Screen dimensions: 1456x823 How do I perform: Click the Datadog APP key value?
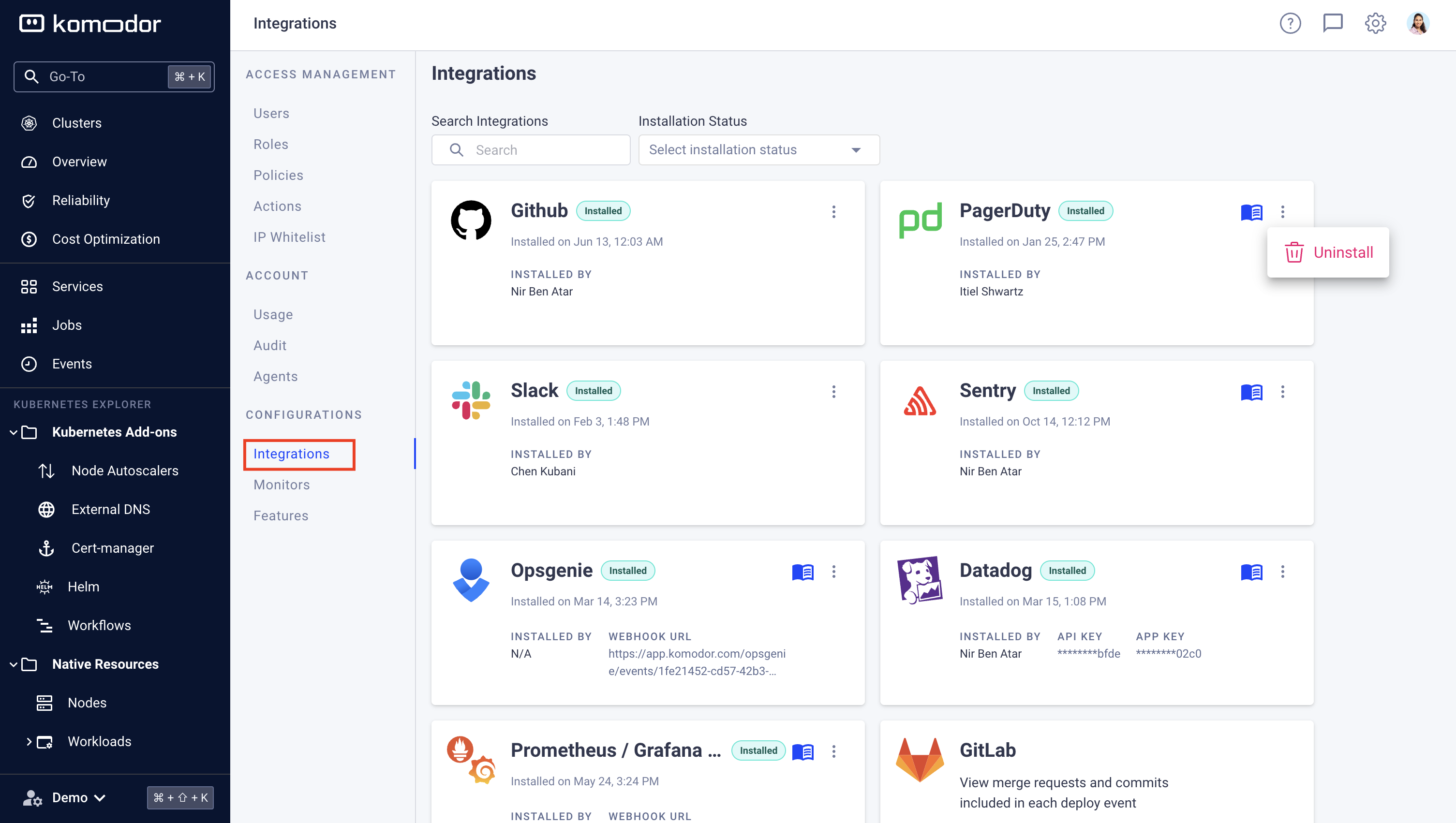point(1168,654)
